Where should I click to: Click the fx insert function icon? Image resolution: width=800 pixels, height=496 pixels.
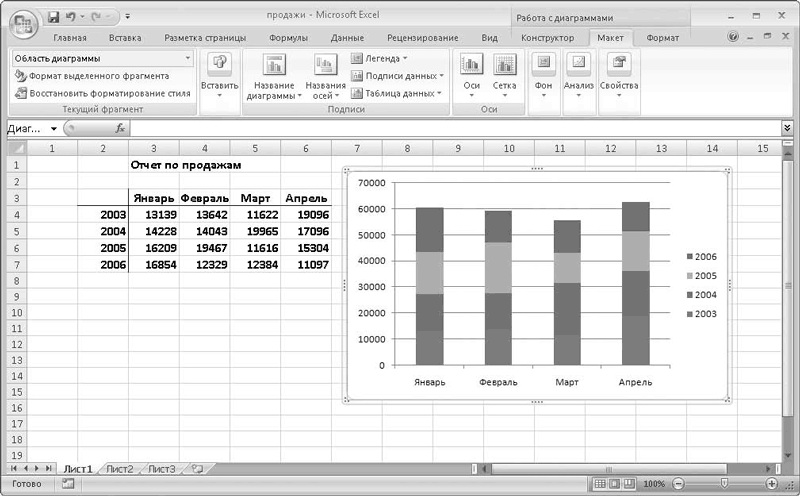pos(120,128)
